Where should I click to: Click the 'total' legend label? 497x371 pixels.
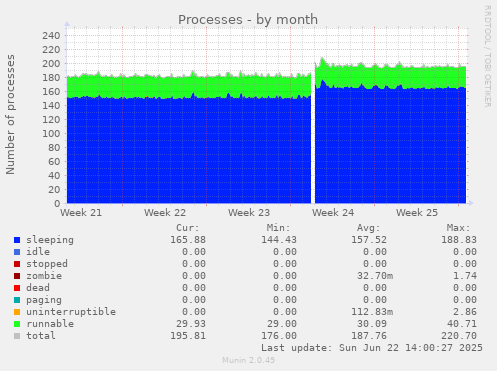41,336
